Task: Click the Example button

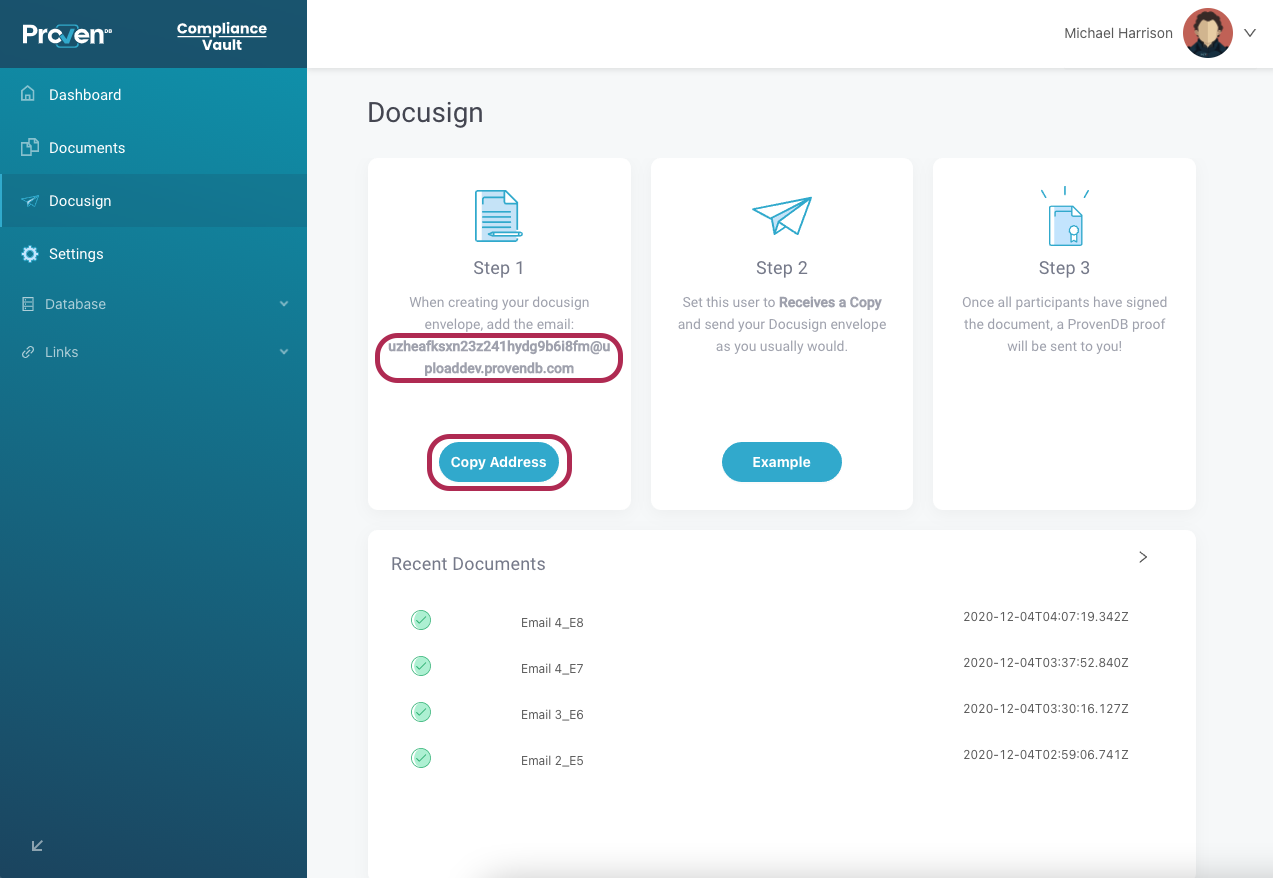Action: point(782,462)
